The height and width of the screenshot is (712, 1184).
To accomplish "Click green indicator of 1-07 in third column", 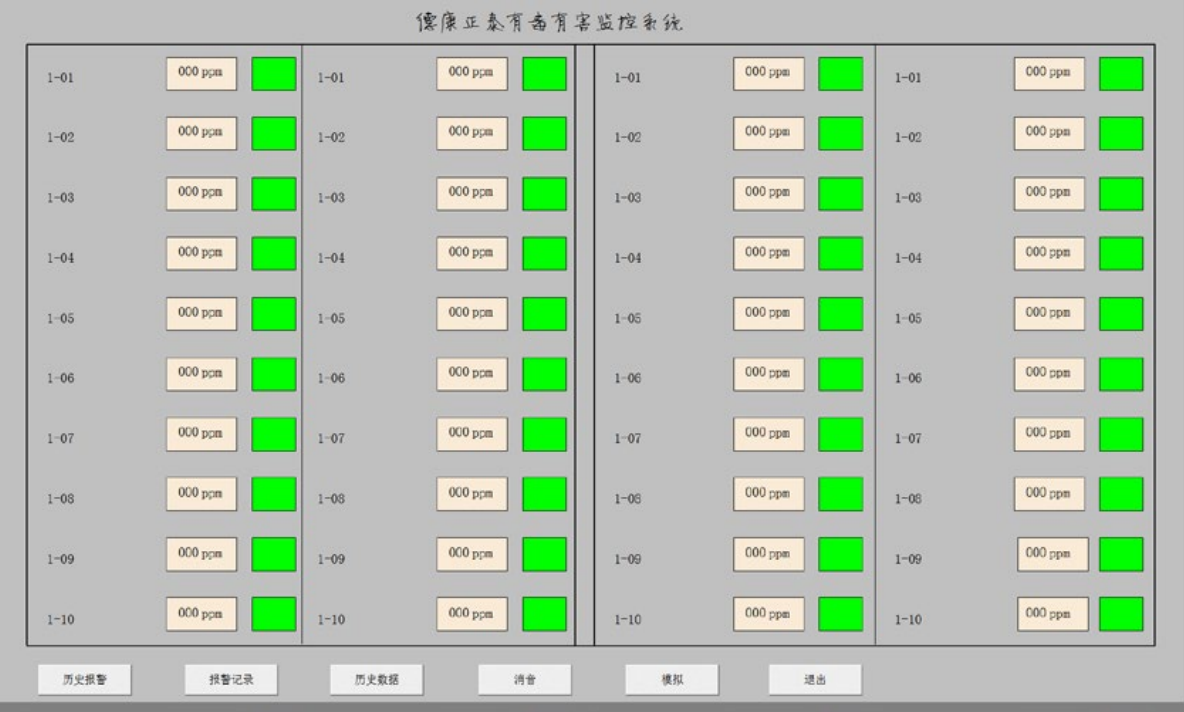I will [841, 434].
